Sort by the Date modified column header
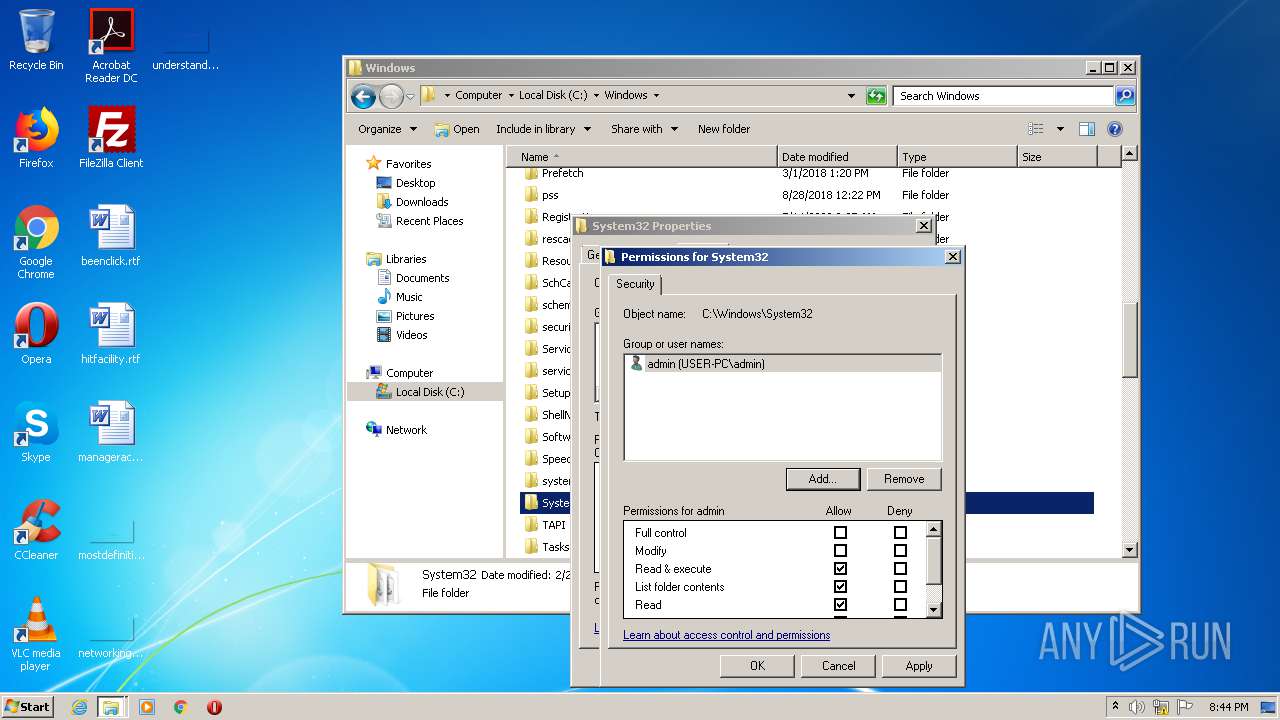The height and width of the screenshot is (720, 1280). click(x=837, y=157)
